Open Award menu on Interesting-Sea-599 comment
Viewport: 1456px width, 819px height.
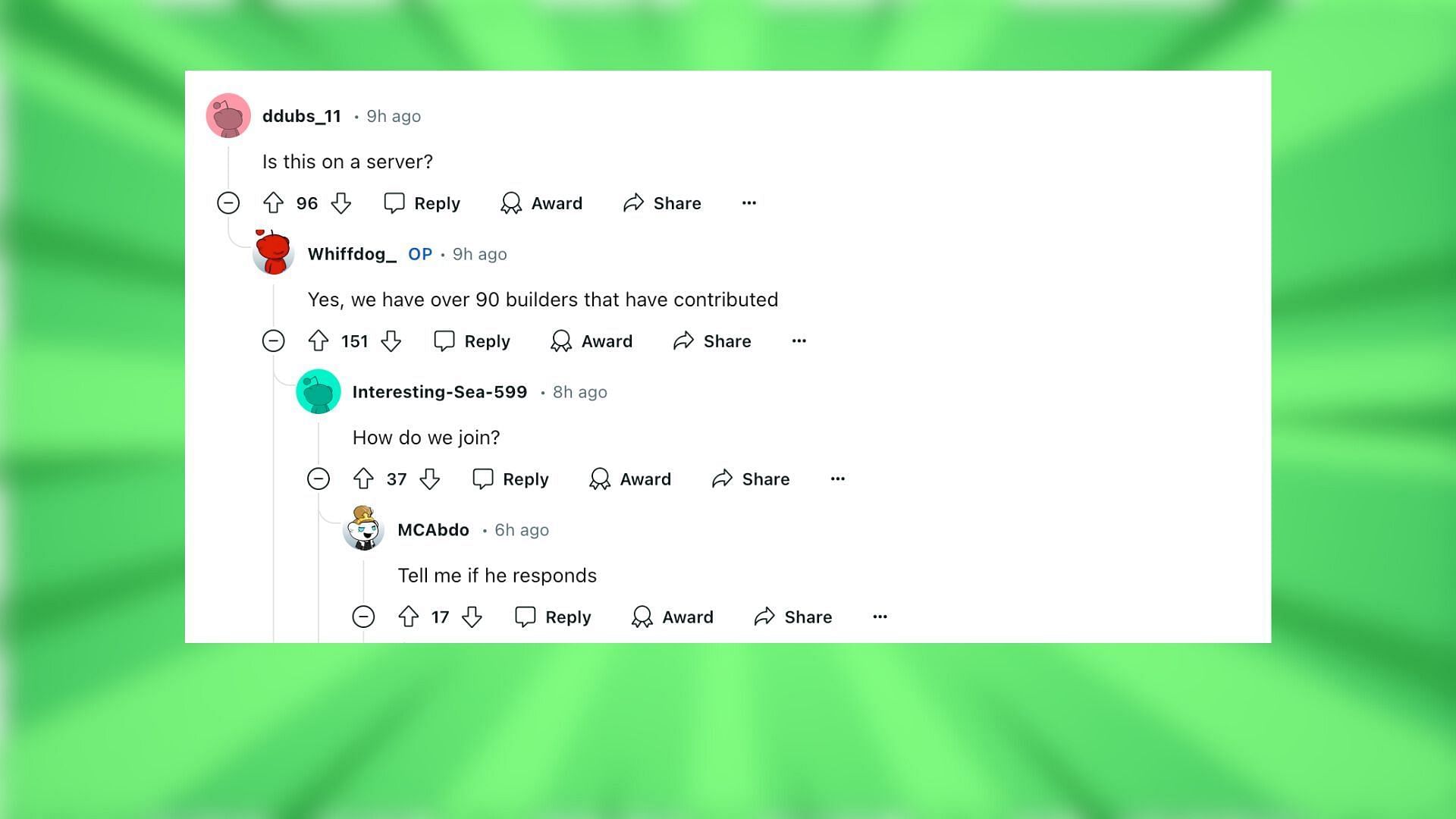(x=630, y=478)
